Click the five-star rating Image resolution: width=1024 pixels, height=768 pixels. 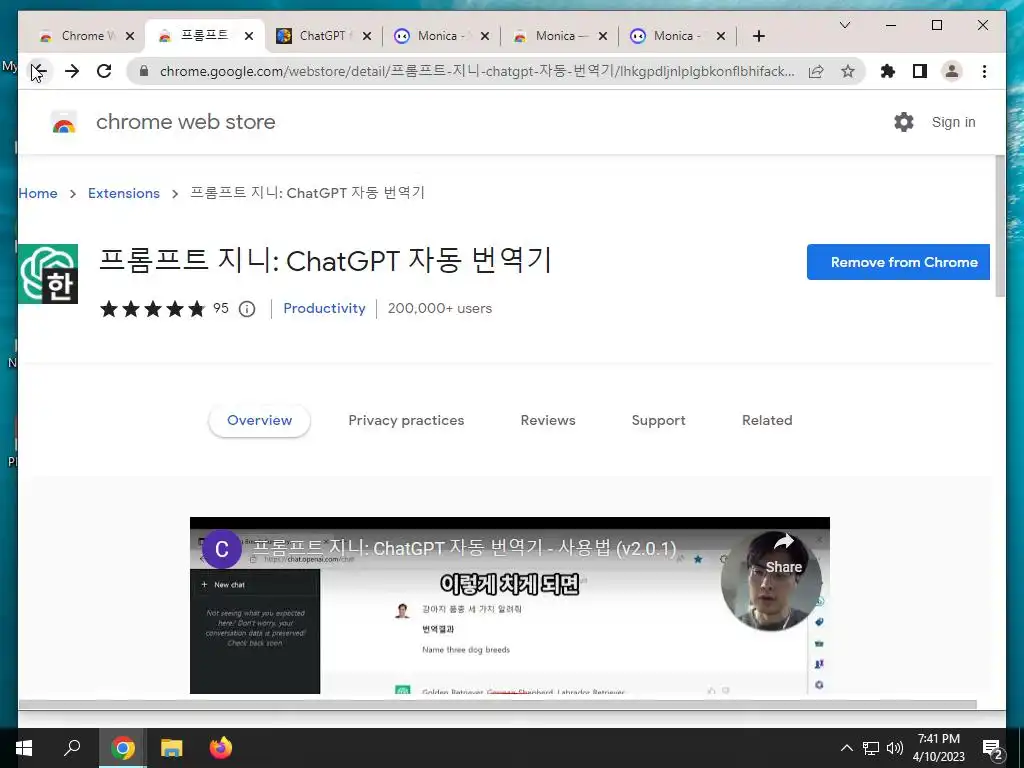tap(152, 309)
